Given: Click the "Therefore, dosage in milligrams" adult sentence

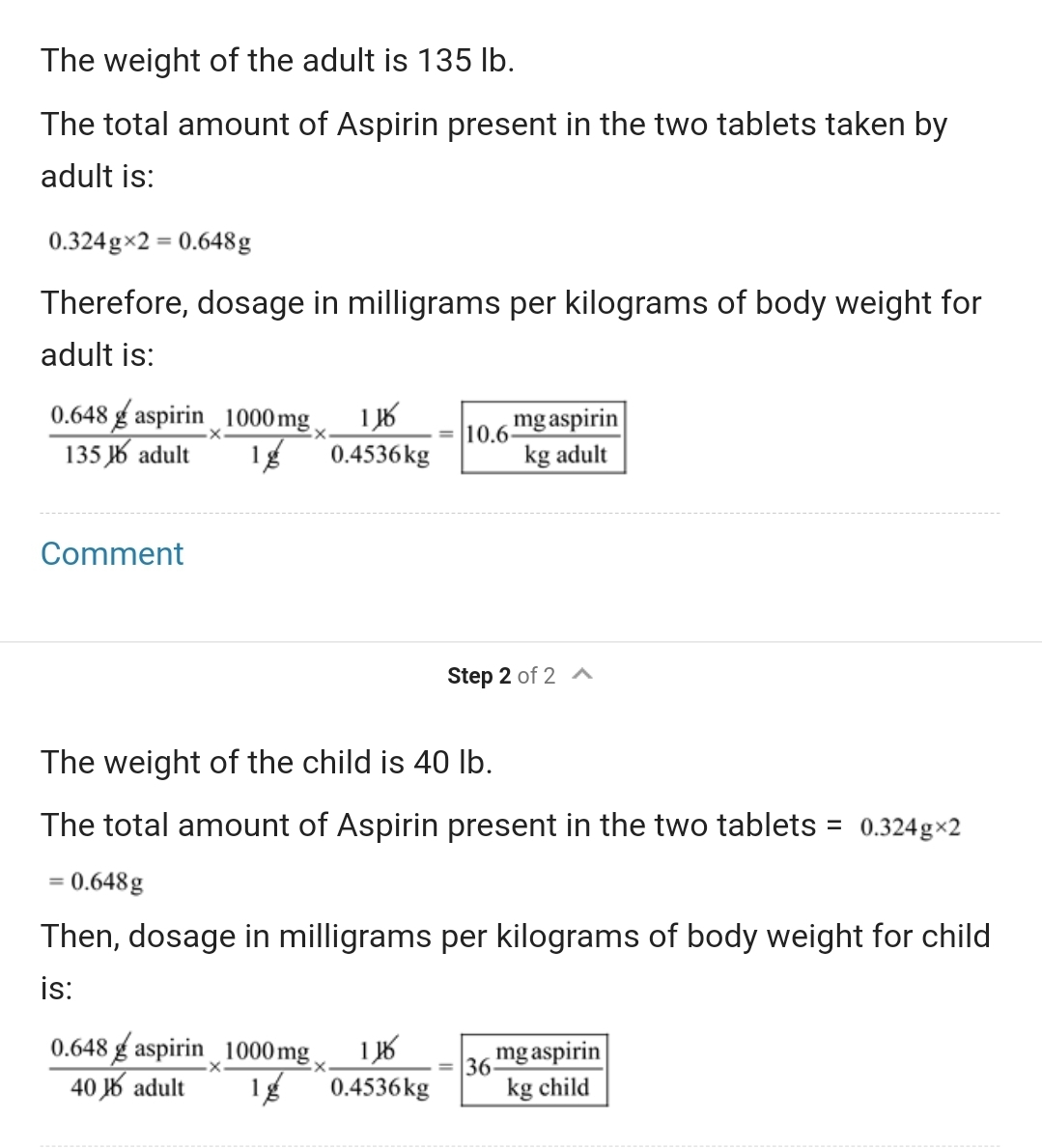Looking at the screenshot, I should pyautogui.click(x=510, y=303).
